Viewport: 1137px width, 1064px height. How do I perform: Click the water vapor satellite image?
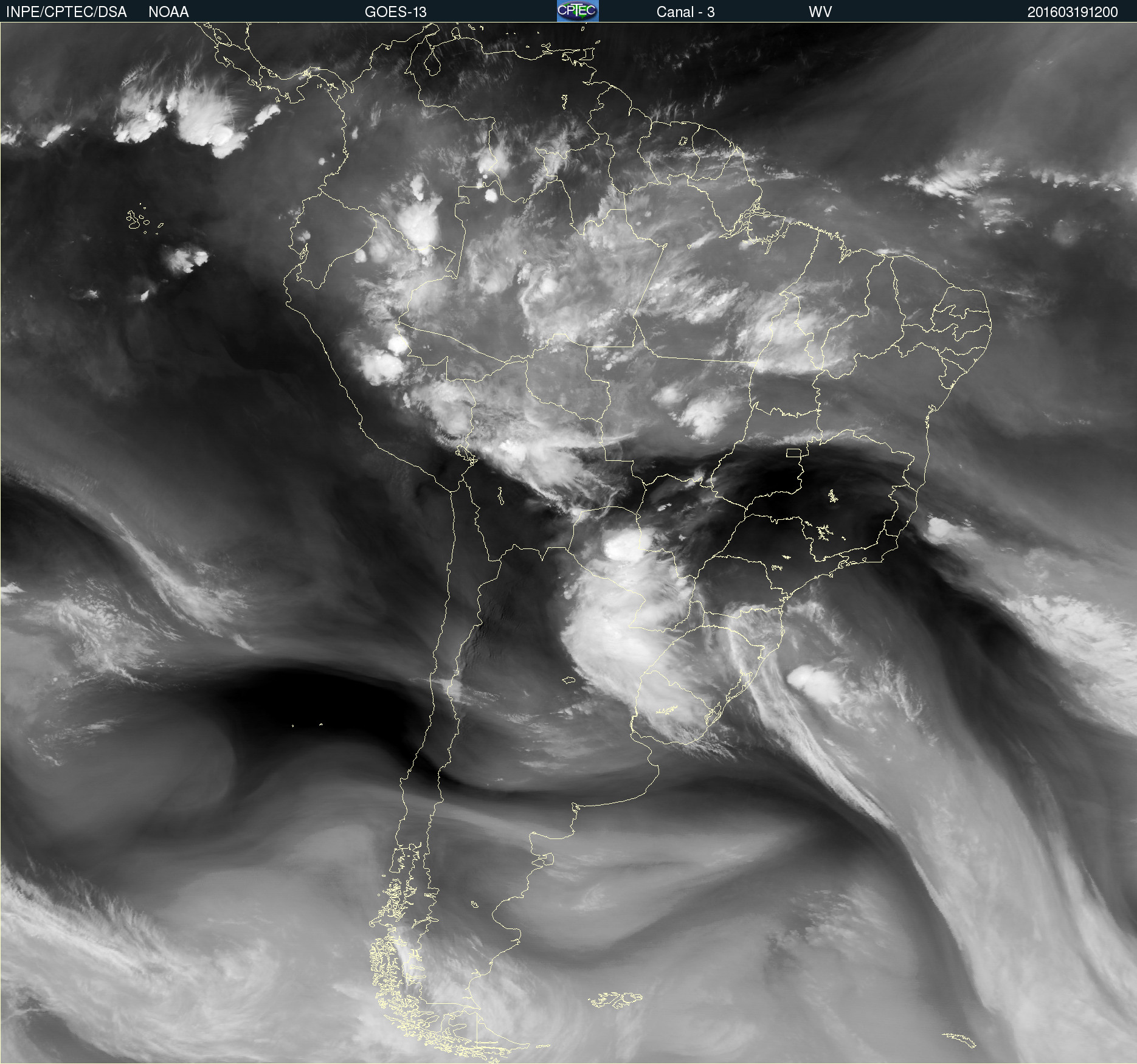568,543
